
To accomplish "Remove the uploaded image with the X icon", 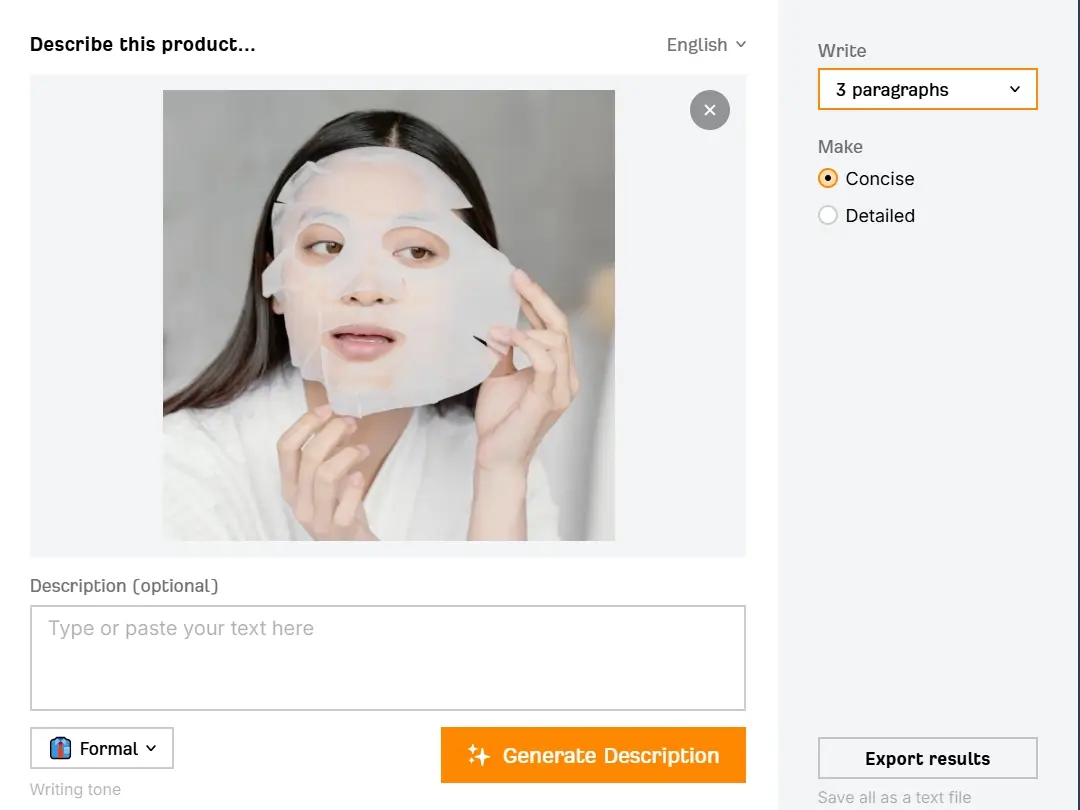I will click(709, 110).
